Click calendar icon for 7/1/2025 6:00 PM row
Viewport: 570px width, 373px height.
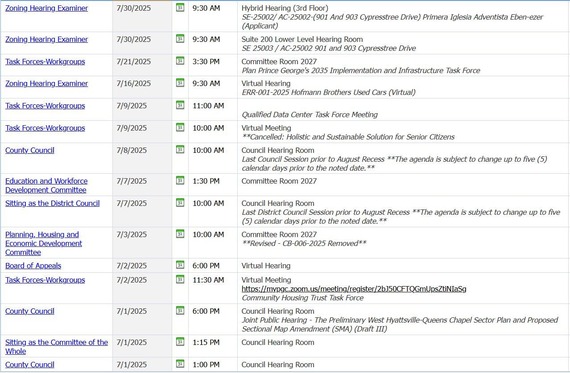pyautogui.click(x=180, y=310)
